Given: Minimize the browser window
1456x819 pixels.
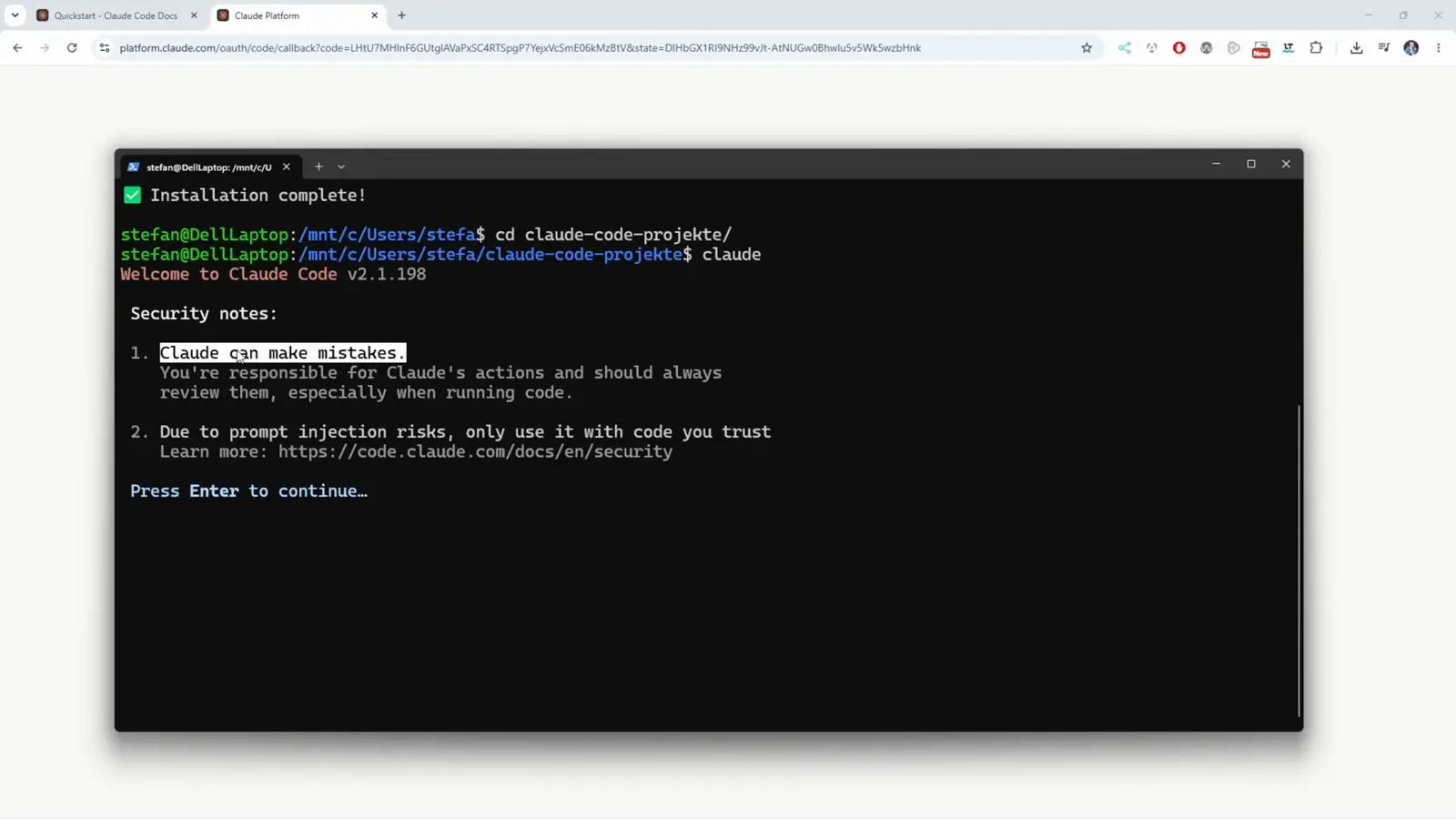Looking at the screenshot, I should tap(1368, 15).
